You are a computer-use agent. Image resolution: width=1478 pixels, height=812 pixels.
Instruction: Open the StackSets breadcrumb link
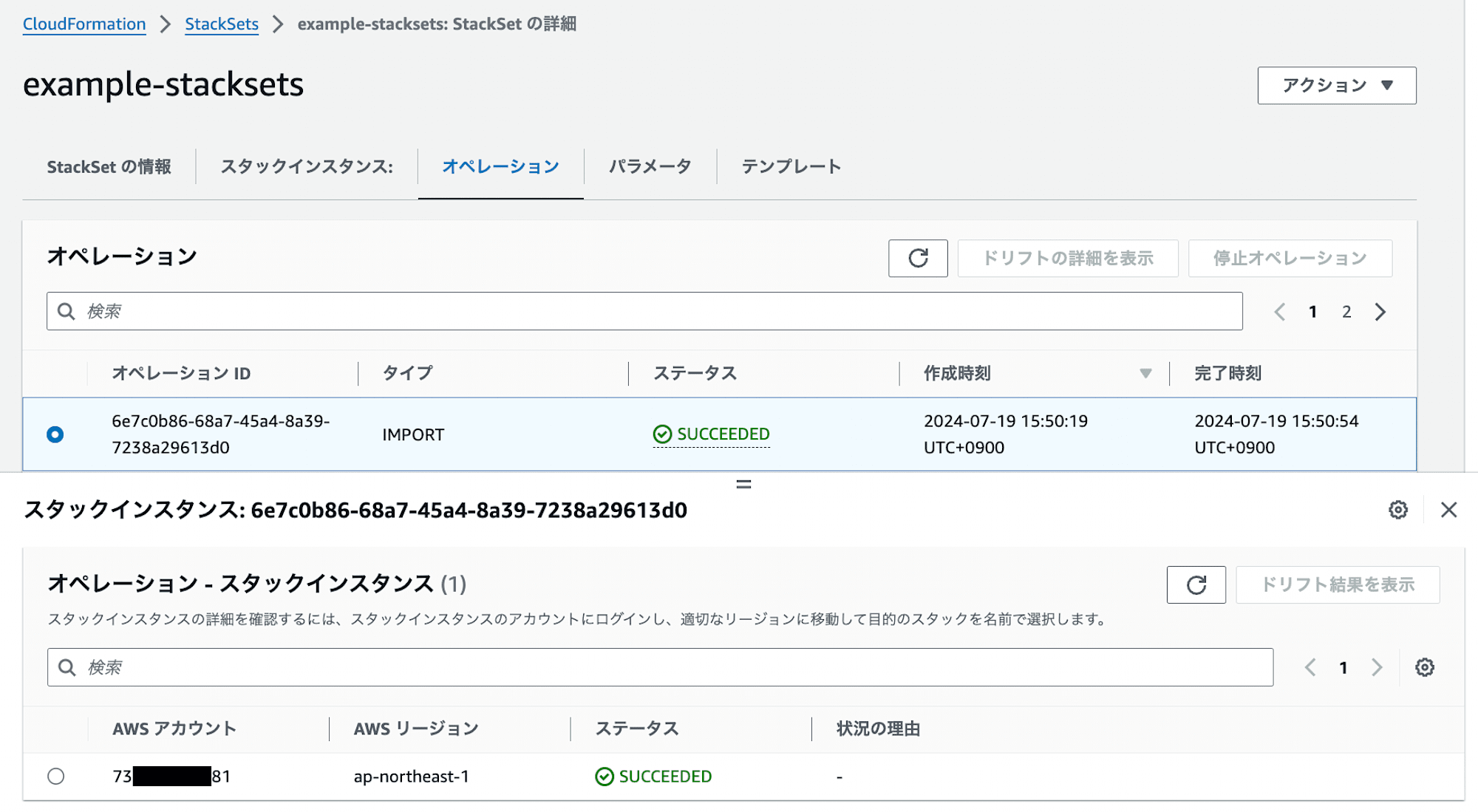click(x=222, y=24)
